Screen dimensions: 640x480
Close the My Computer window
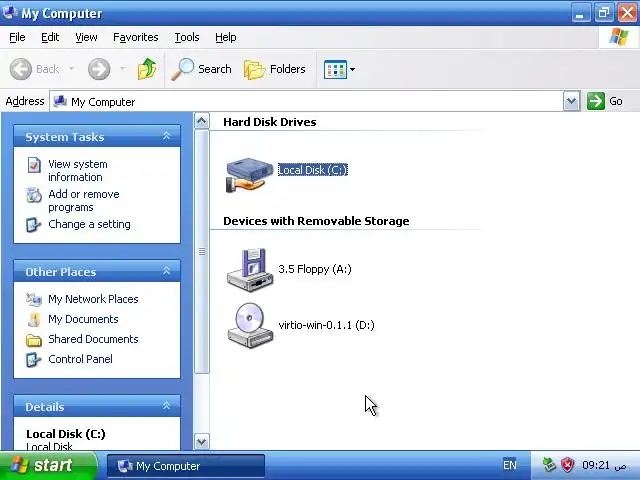point(627,13)
